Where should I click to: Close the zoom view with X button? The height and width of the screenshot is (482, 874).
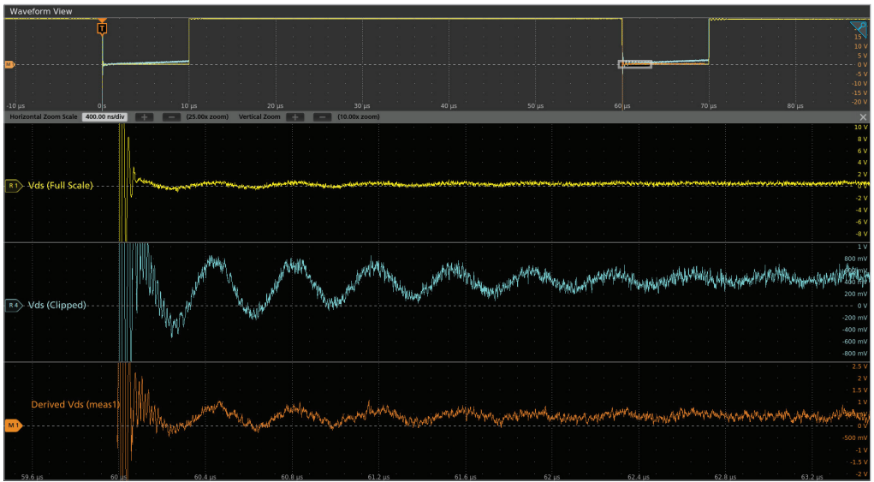point(863,117)
